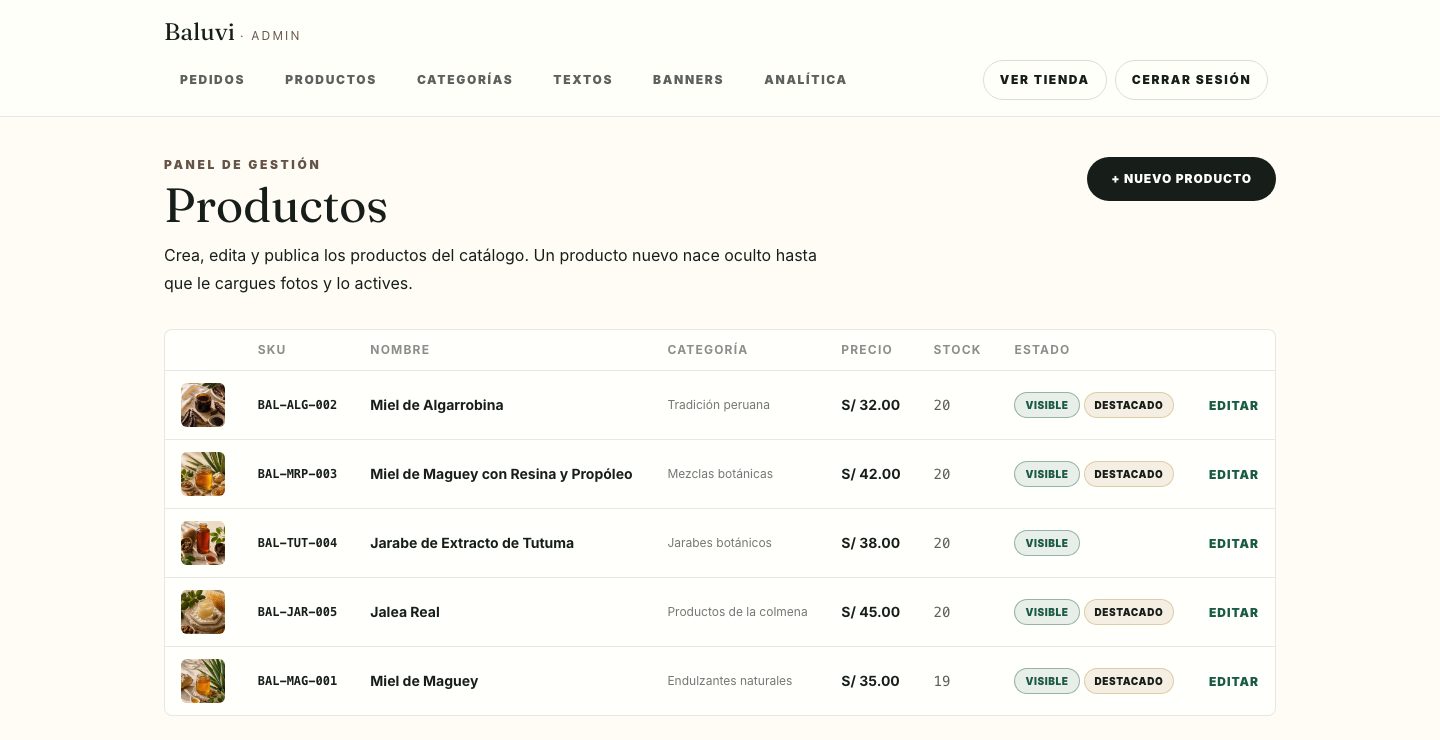Click Destacado badge on Jalea Real row
The image size is (1440, 740).
point(1129,612)
